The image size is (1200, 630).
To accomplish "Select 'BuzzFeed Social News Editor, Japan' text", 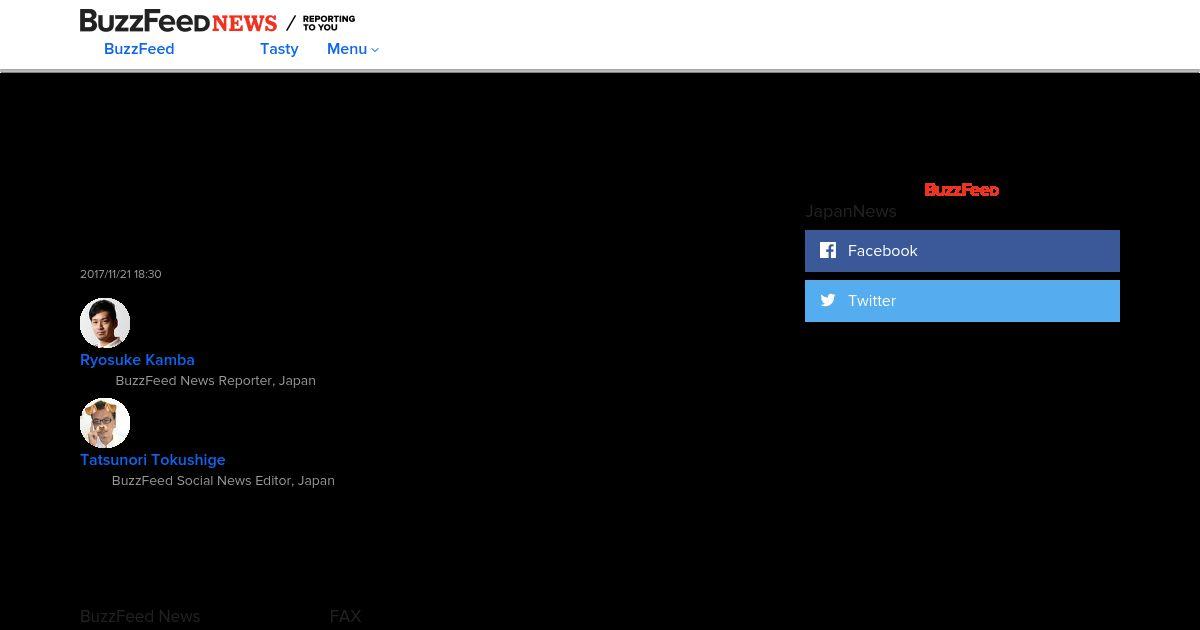I will 223,481.
